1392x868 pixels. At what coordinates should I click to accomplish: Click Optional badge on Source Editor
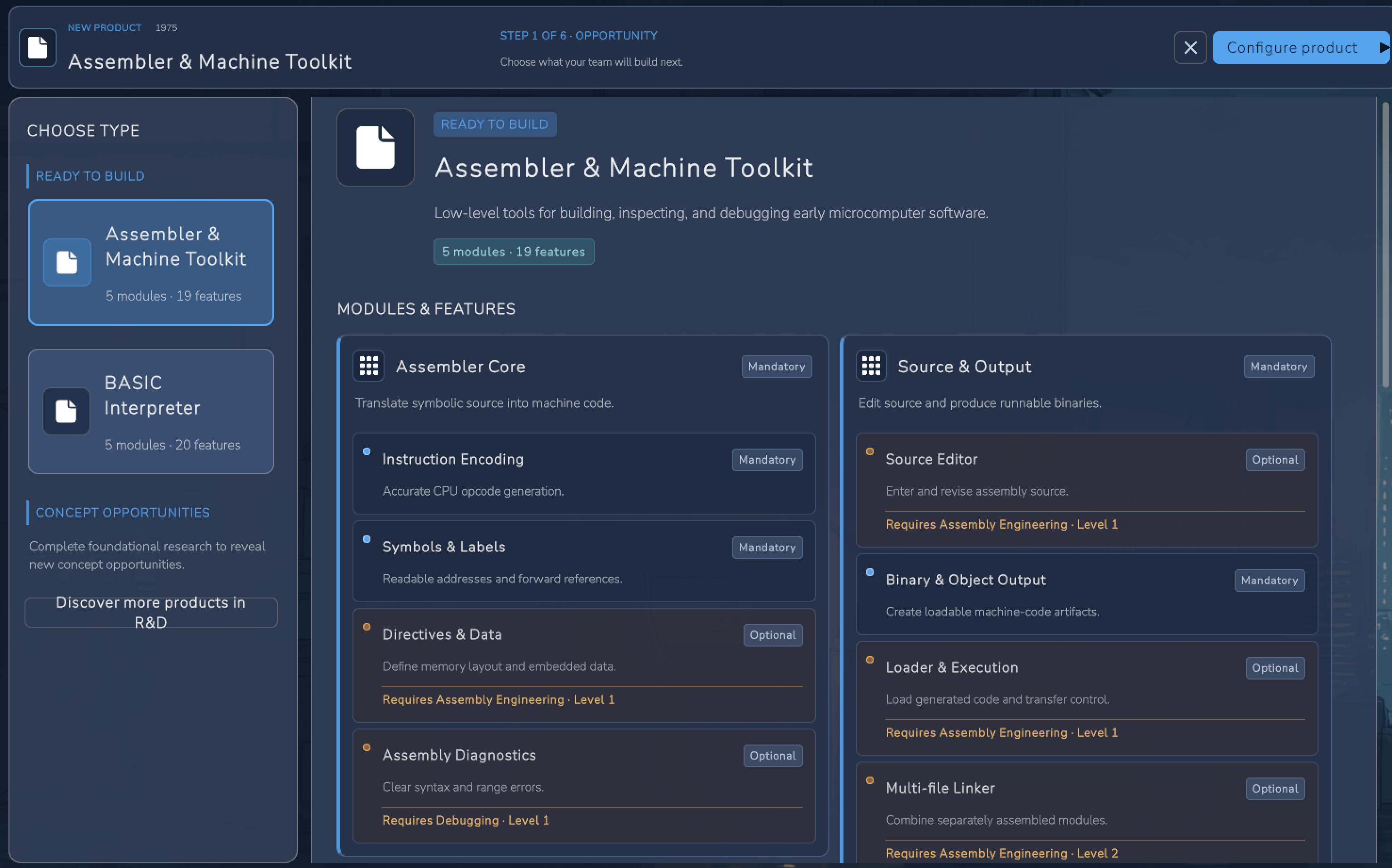(x=1275, y=460)
